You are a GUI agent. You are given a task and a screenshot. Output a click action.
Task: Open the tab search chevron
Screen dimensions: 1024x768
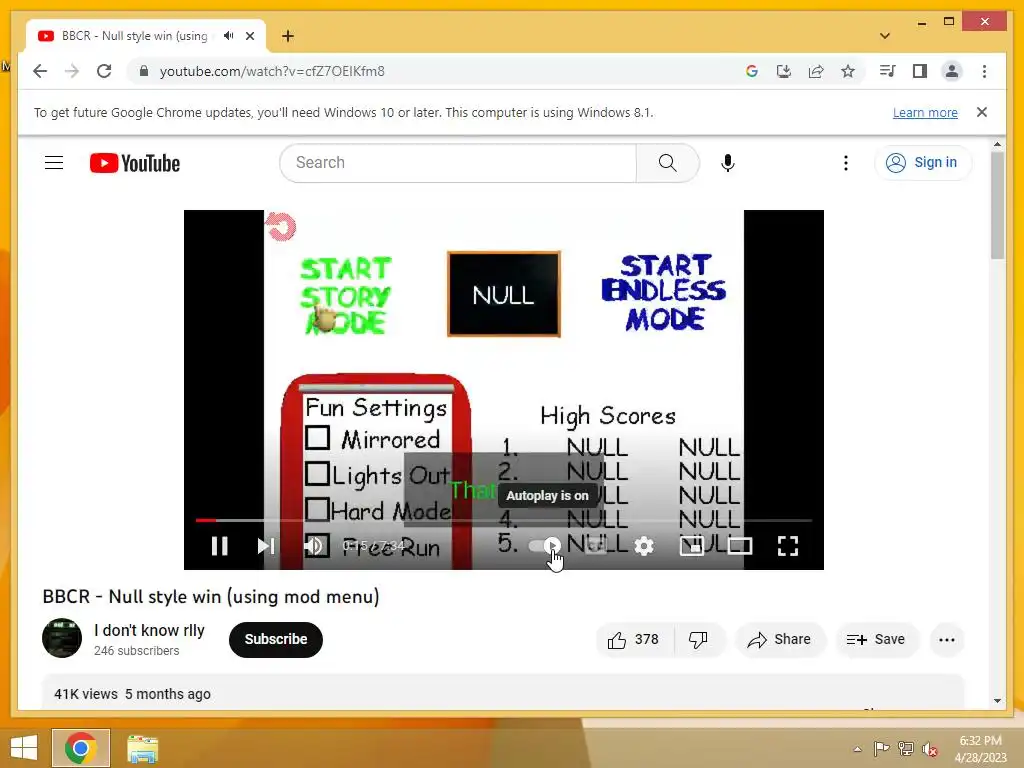coord(885,36)
